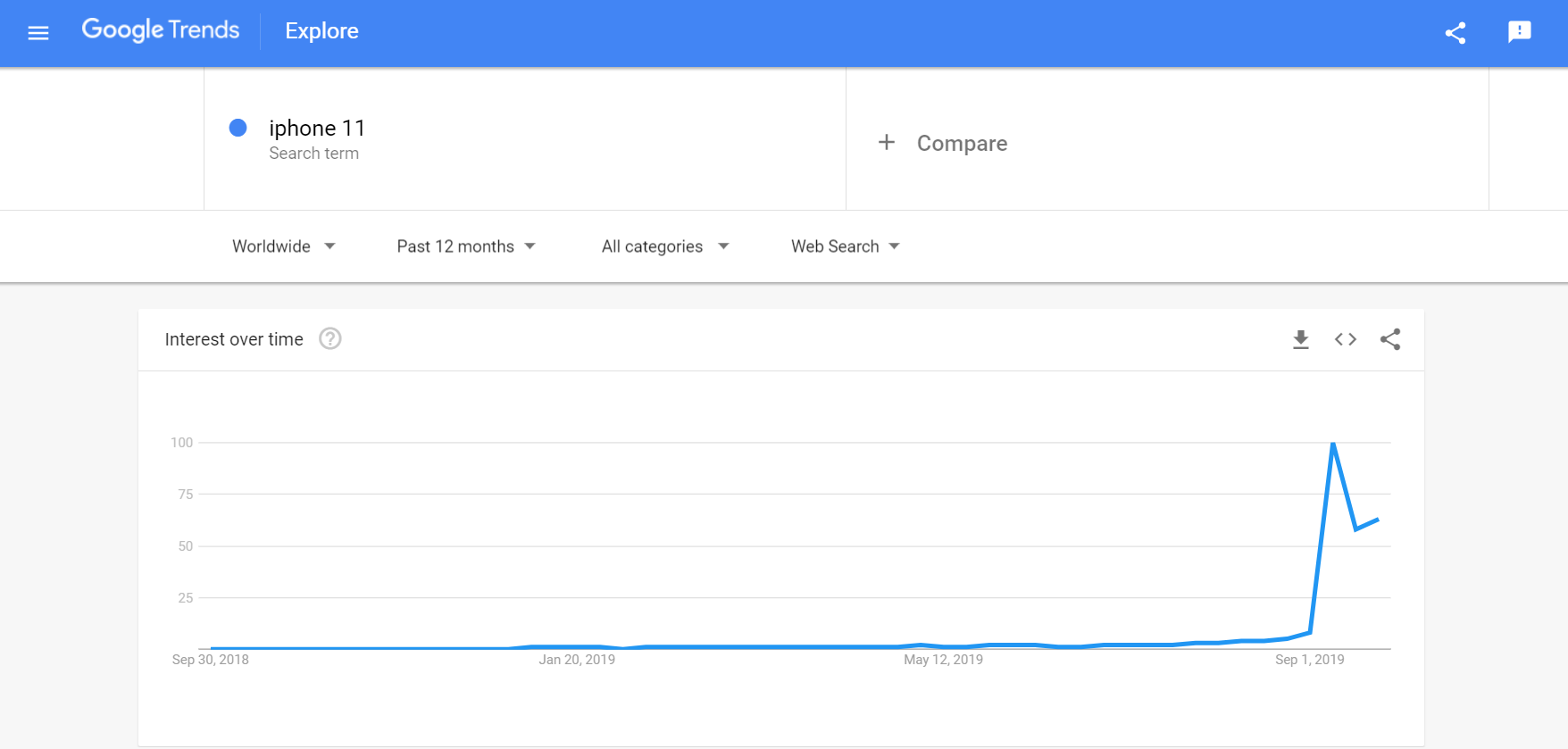
Task: Click the embed code icon
Action: (1346, 339)
